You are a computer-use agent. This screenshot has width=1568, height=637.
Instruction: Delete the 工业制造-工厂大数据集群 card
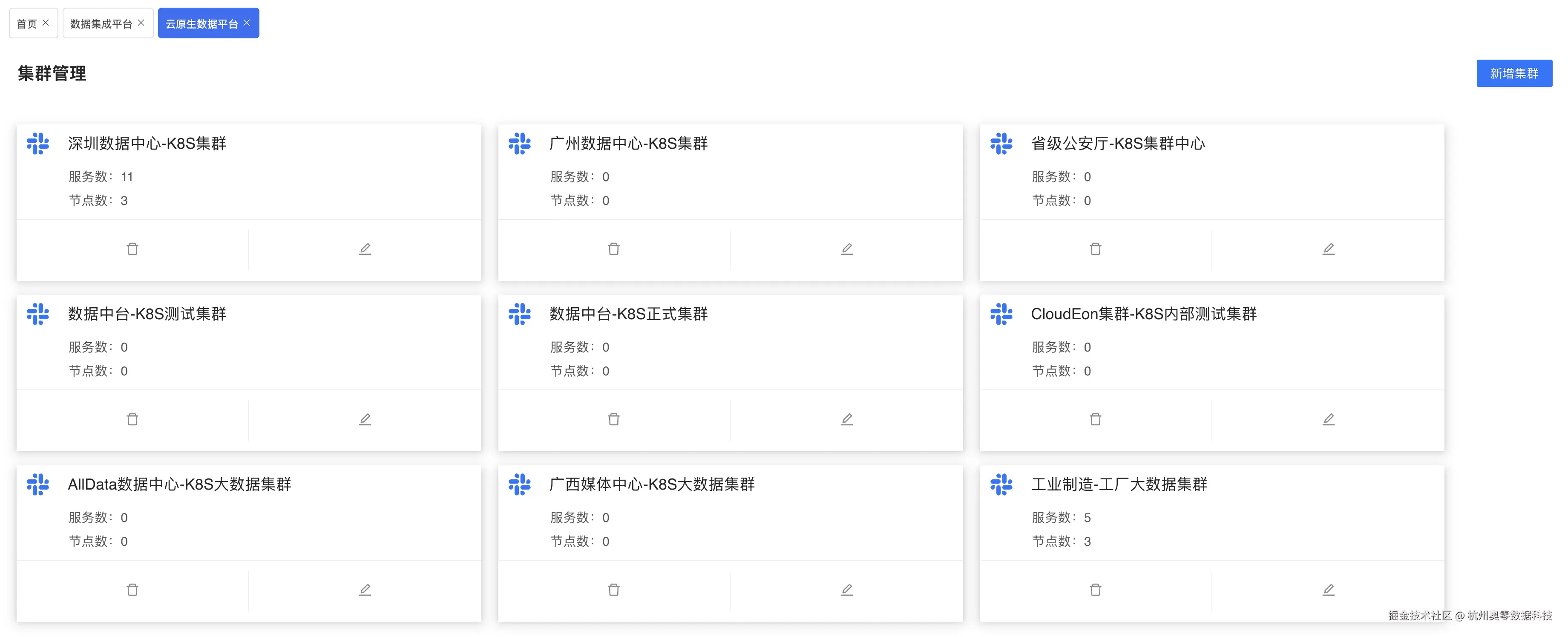(x=1095, y=590)
